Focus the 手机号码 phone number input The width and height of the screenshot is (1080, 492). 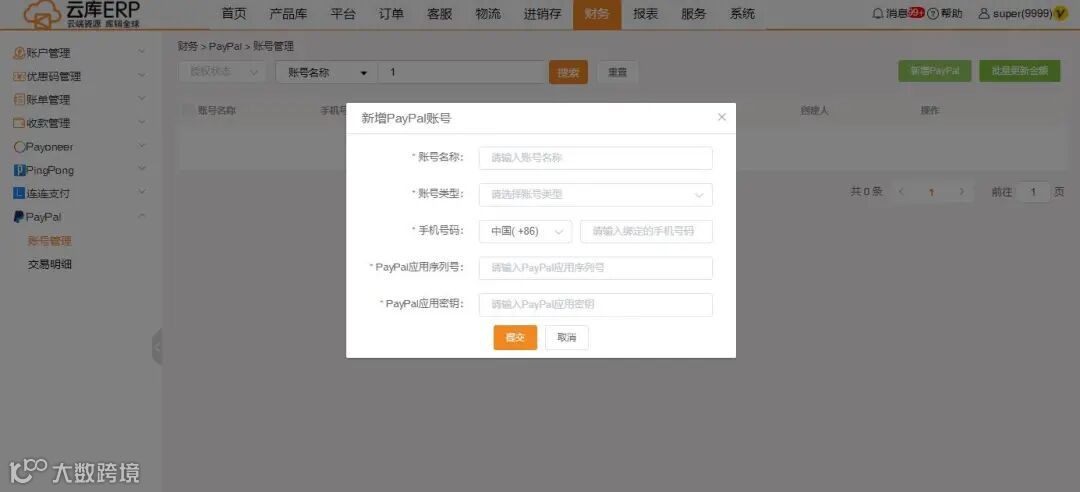(647, 232)
